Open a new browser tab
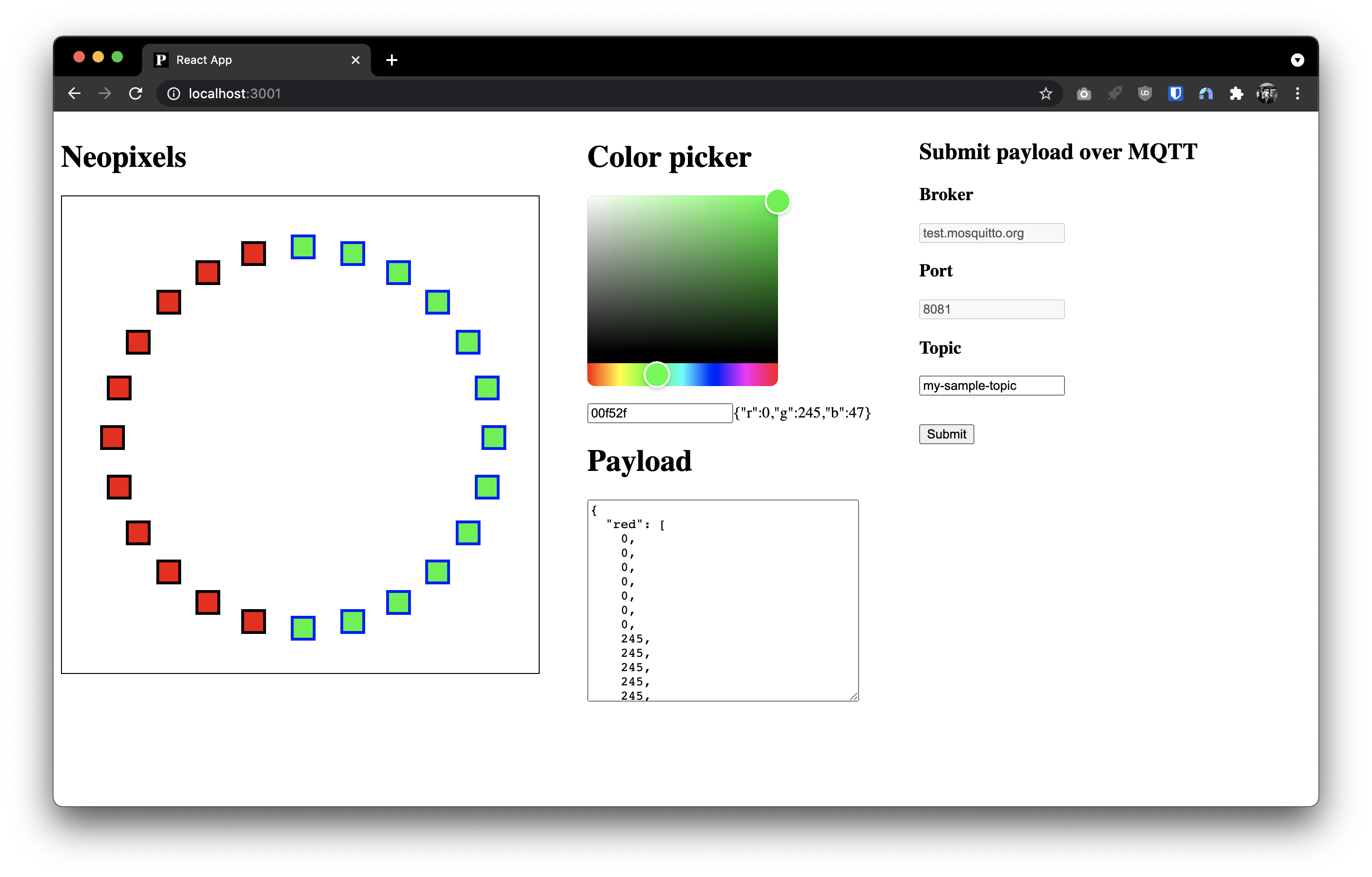 point(391,60)
